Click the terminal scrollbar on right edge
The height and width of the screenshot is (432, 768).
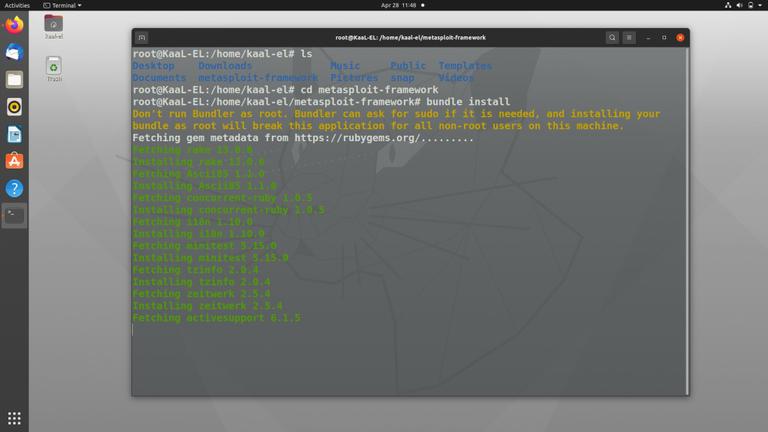point(687,221)
